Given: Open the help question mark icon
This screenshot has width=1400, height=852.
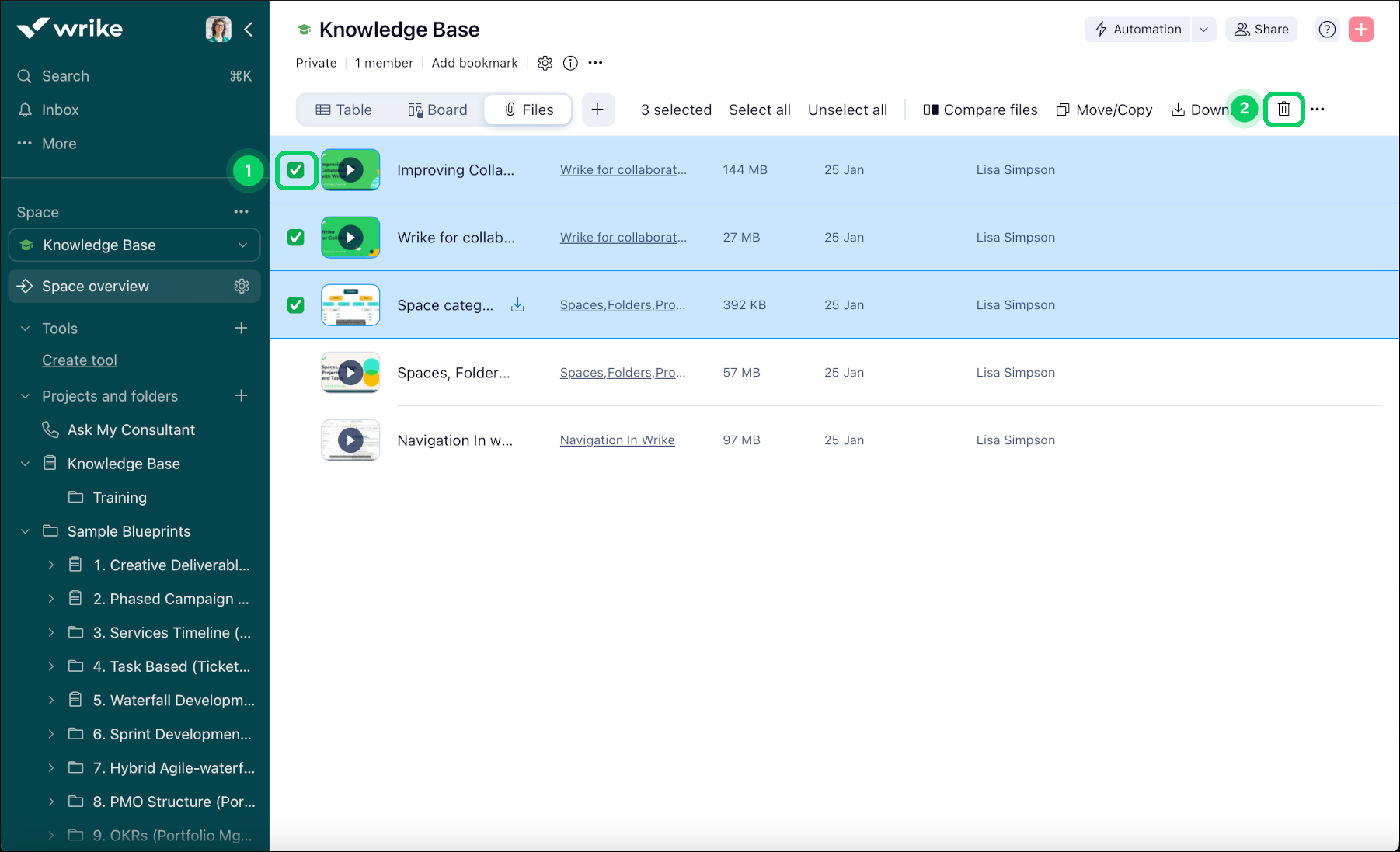Looking at the screenshot, I should 1327,30.
